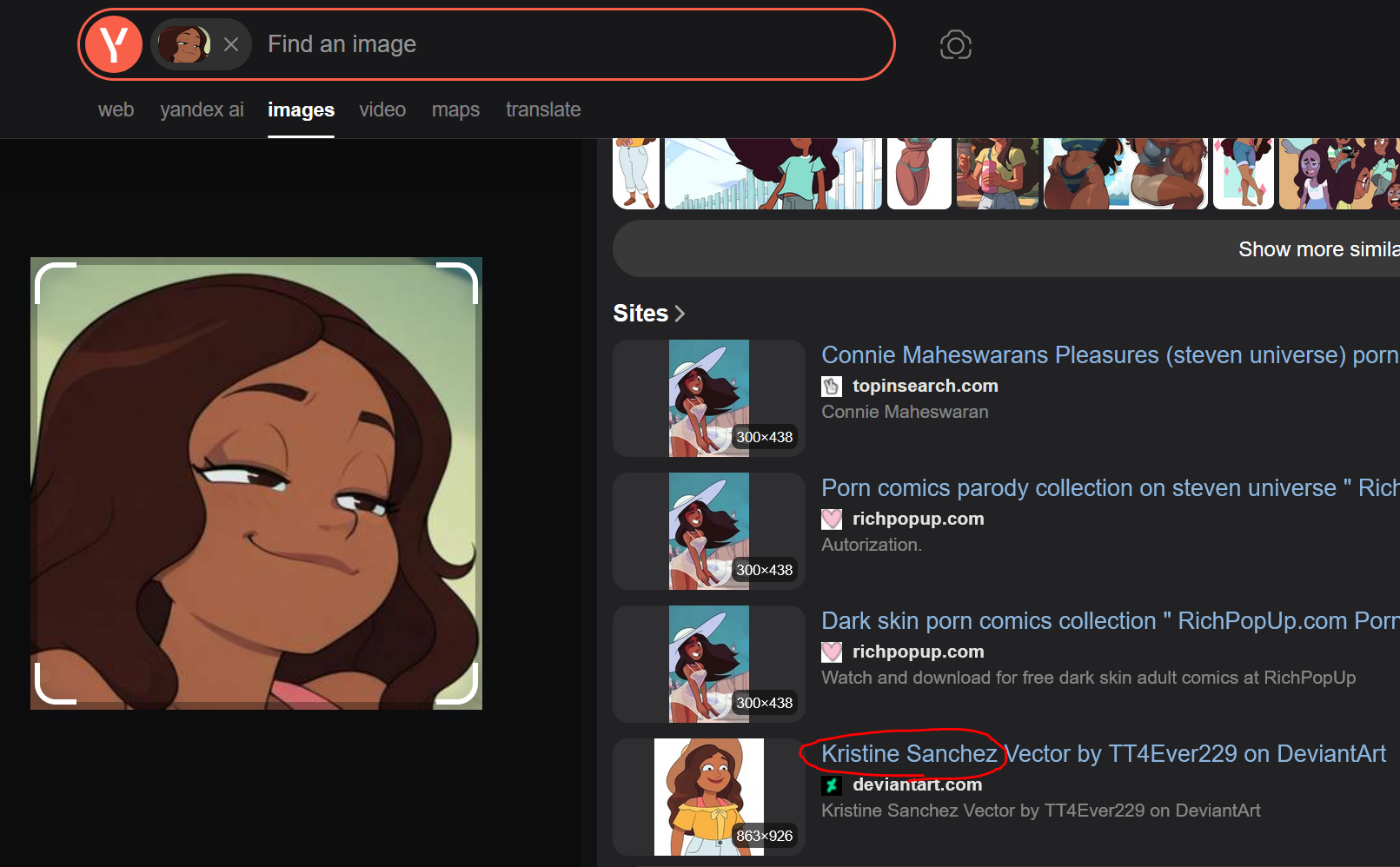The image size is (1400, 867).
Task: Open thumbnail beside the topinsearch.com result
Action: point(709,398)
